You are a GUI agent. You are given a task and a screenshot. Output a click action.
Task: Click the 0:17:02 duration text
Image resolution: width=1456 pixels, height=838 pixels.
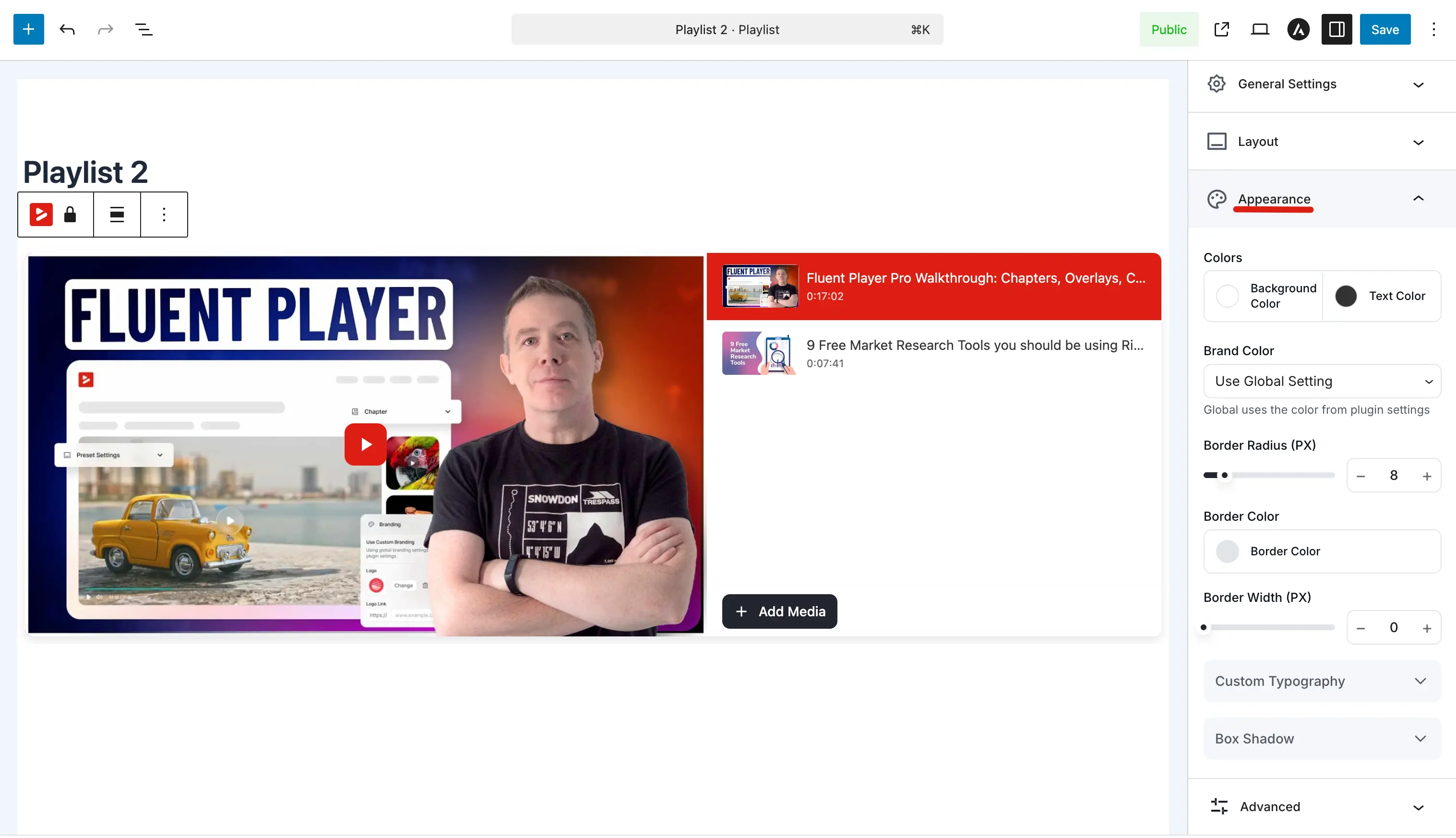[824, 297]
